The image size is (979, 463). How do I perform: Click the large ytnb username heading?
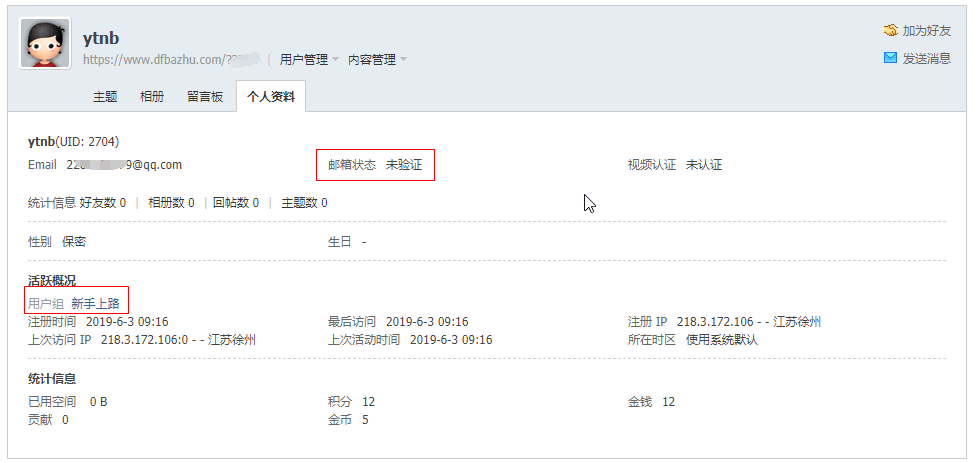point(101,38)
